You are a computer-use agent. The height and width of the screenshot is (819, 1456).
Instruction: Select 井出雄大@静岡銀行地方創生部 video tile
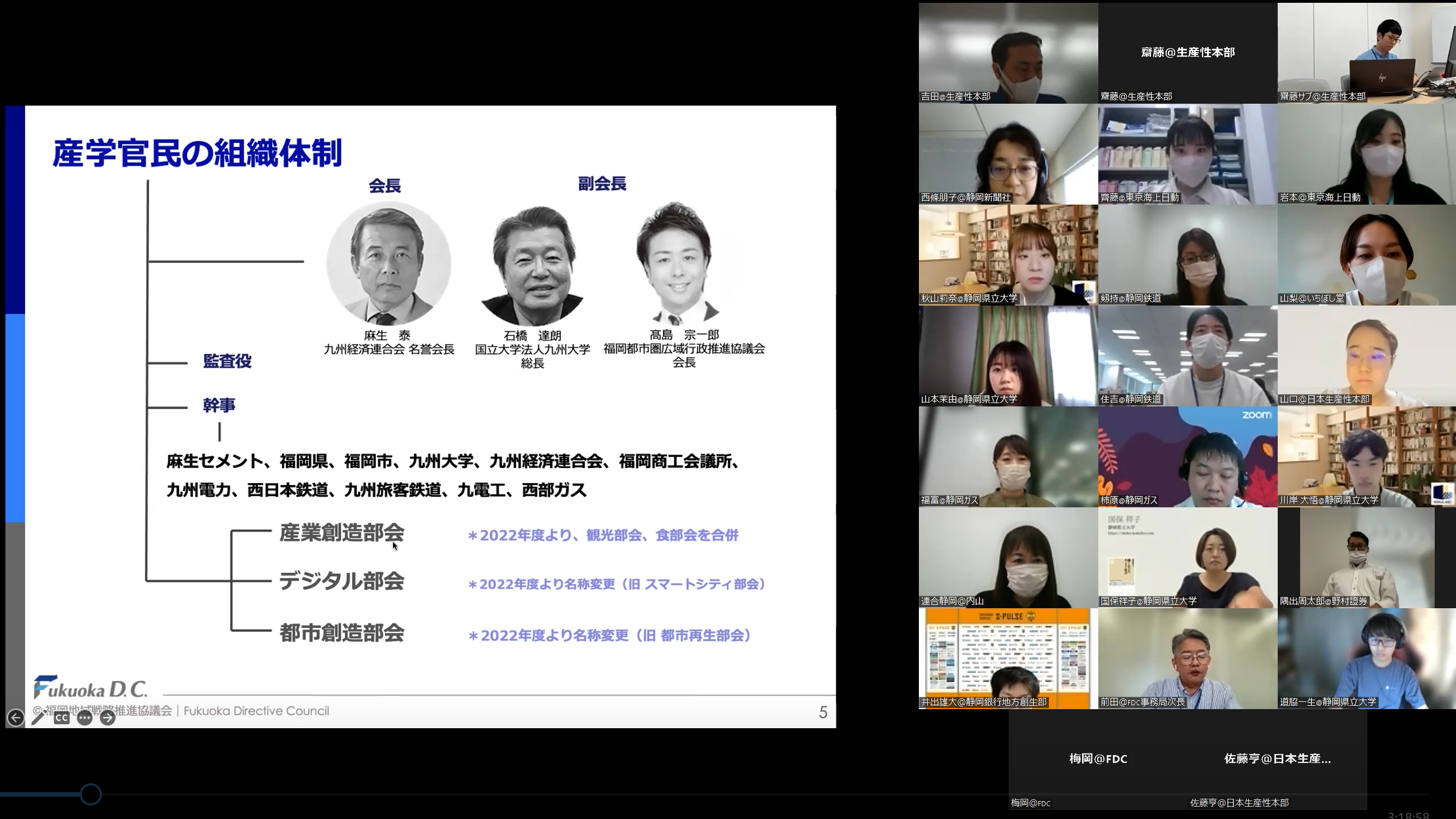point(1008,659)
